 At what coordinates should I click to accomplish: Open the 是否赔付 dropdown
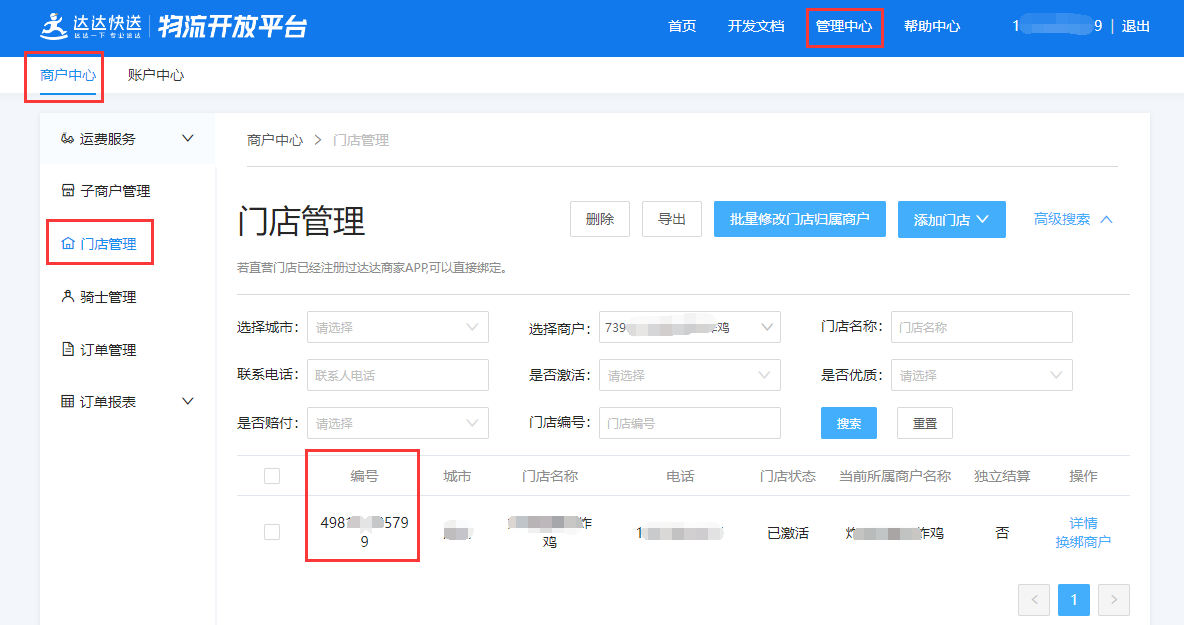pos(398,423)
